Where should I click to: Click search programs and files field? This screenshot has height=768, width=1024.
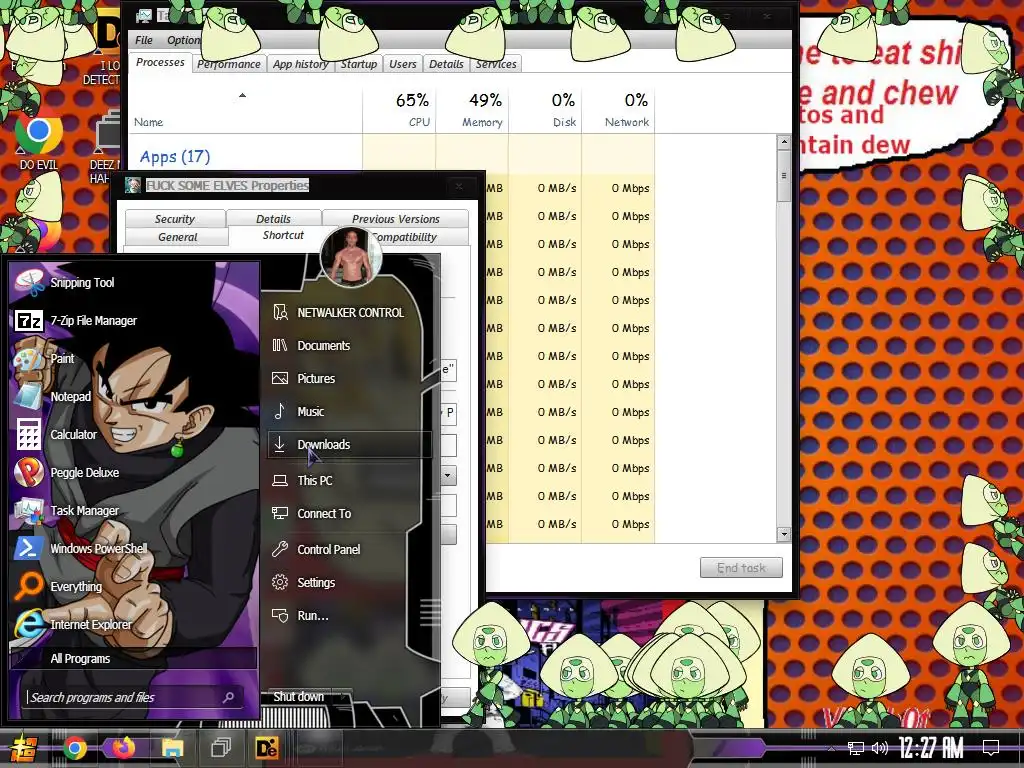(x=133, y=697)
